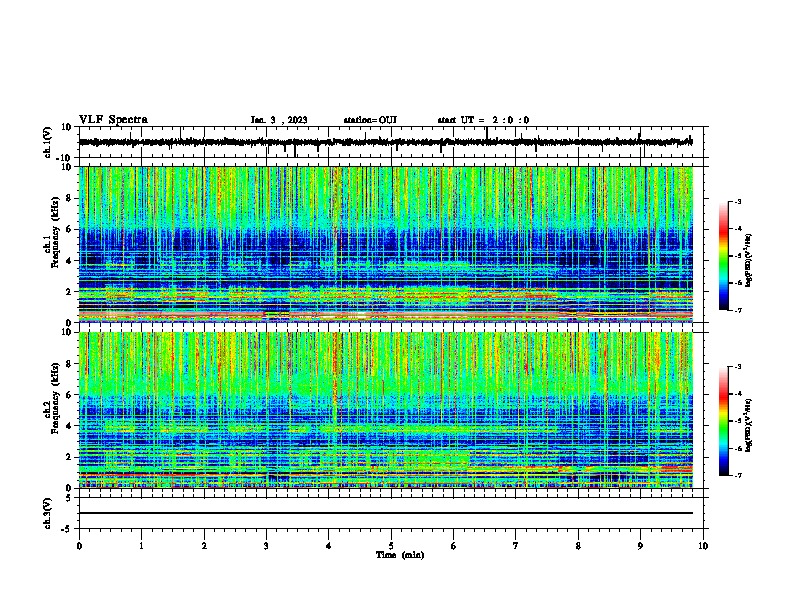Click inside the ch.2 spectrogram panel
Viewport: 792px width, 612px height.
(x=386, y=410)
